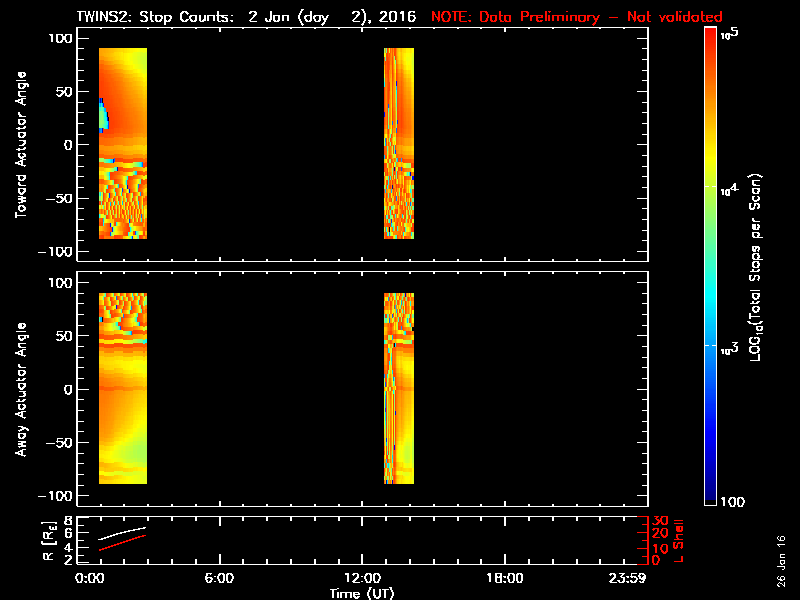The image size is (800, 600).
Task: Click the 0:00 time axis label
Action: pyautogui.click(x=90, y=578)
